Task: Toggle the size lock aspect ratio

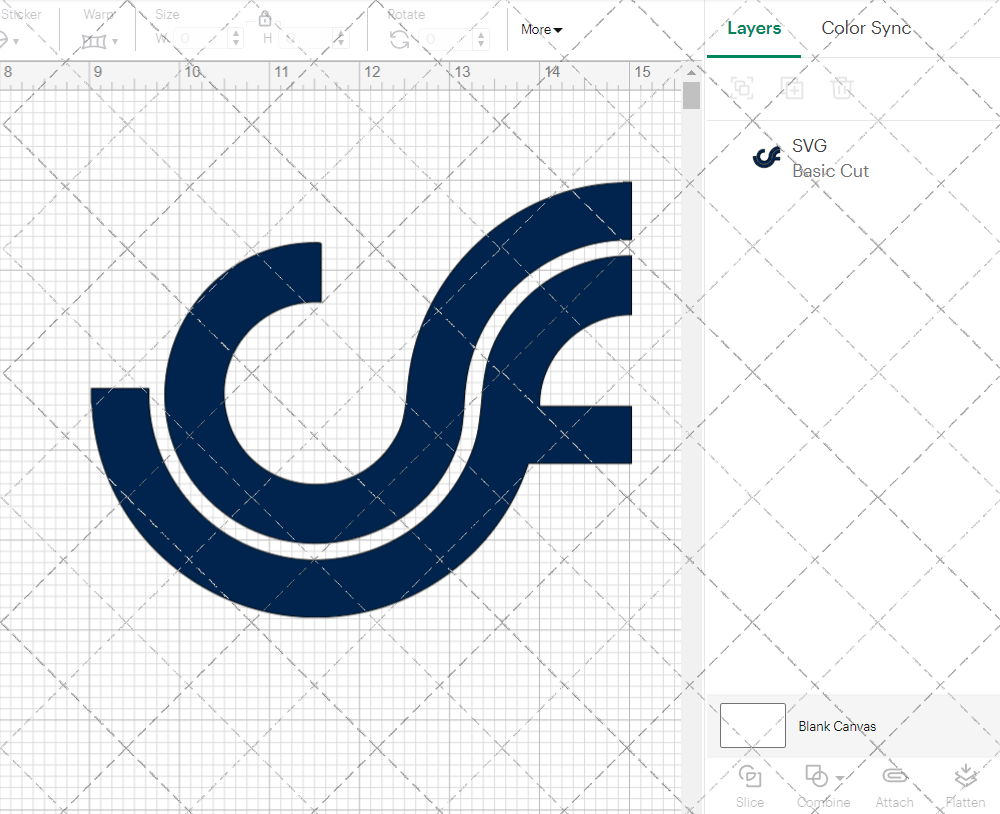Action: 265,18
